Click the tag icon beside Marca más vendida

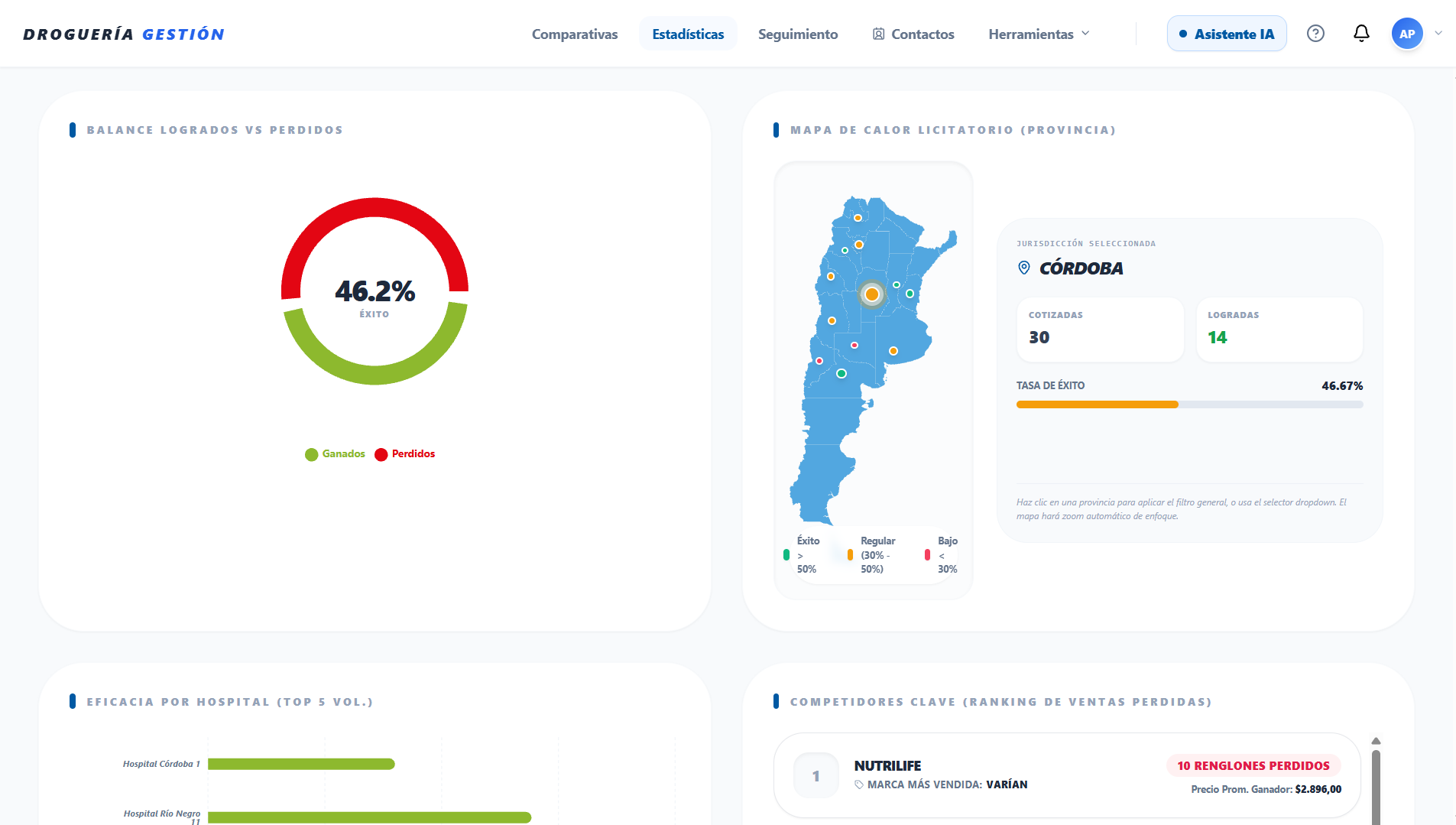(x=859, y=784)
